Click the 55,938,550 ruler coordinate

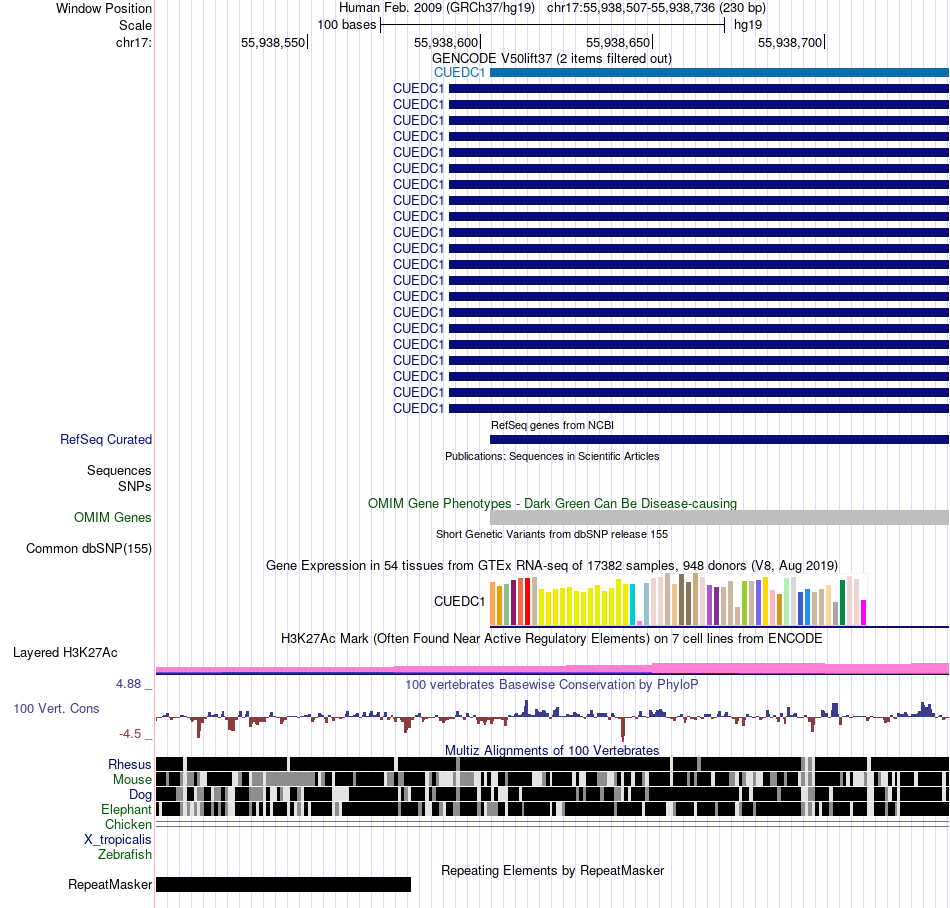coord(273,42)
